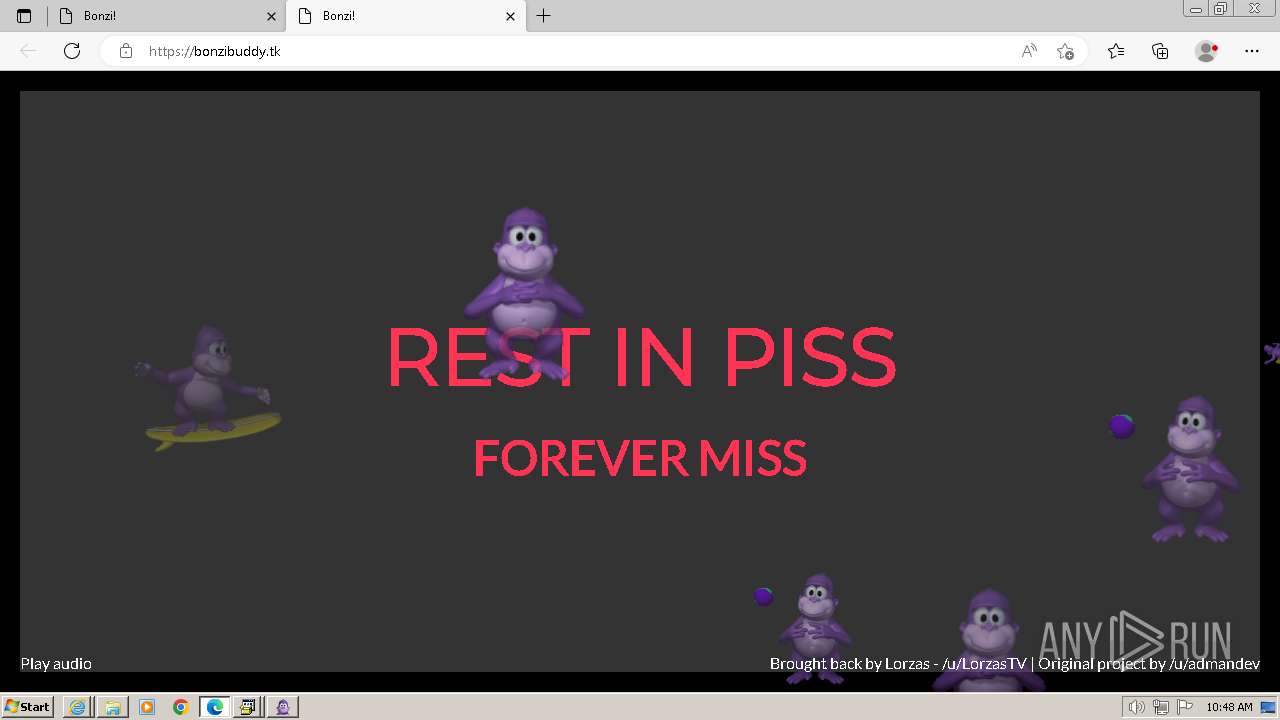
Task: Restore down the browser window
Action: 1221,8
